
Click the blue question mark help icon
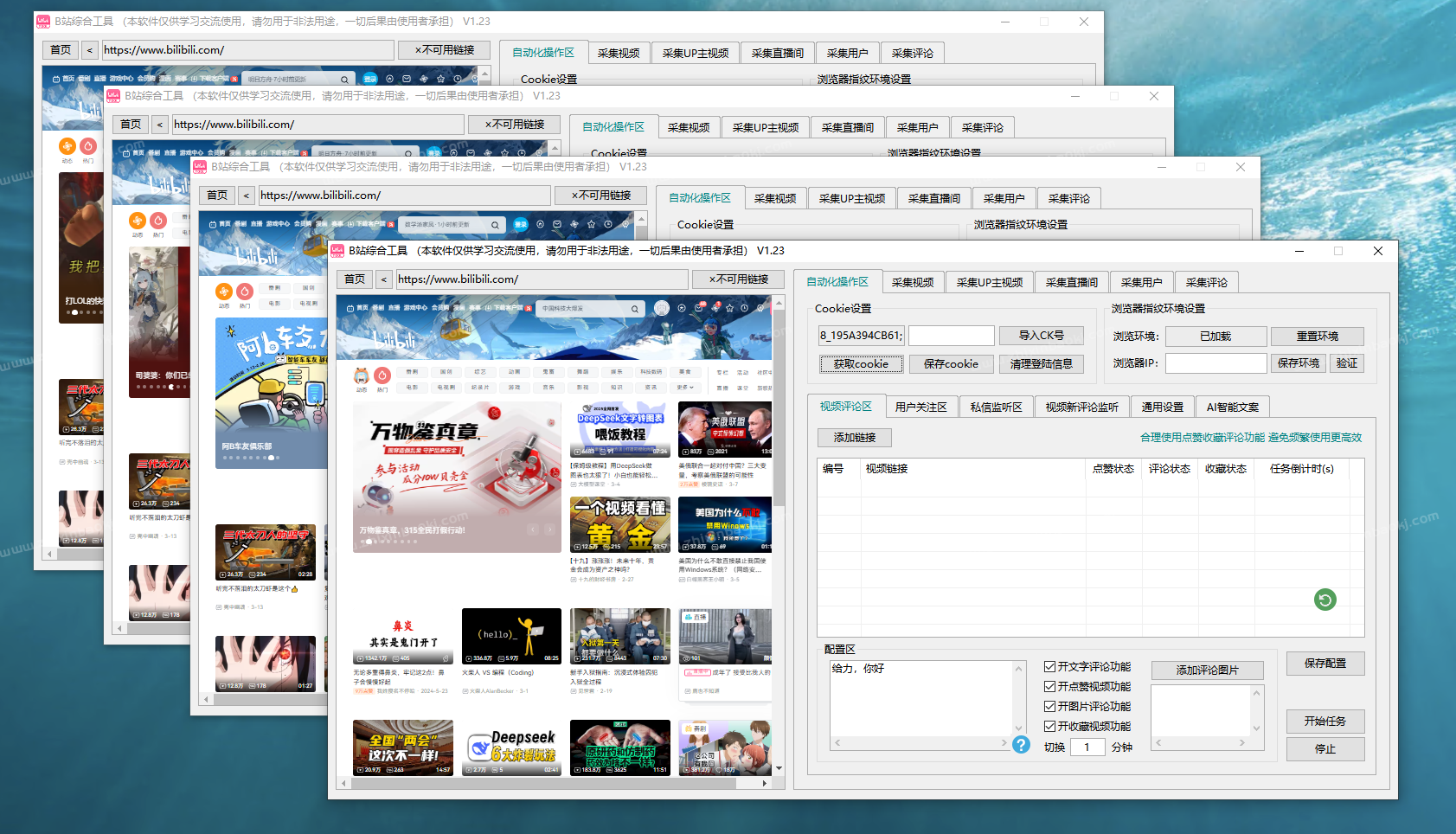1021,745
